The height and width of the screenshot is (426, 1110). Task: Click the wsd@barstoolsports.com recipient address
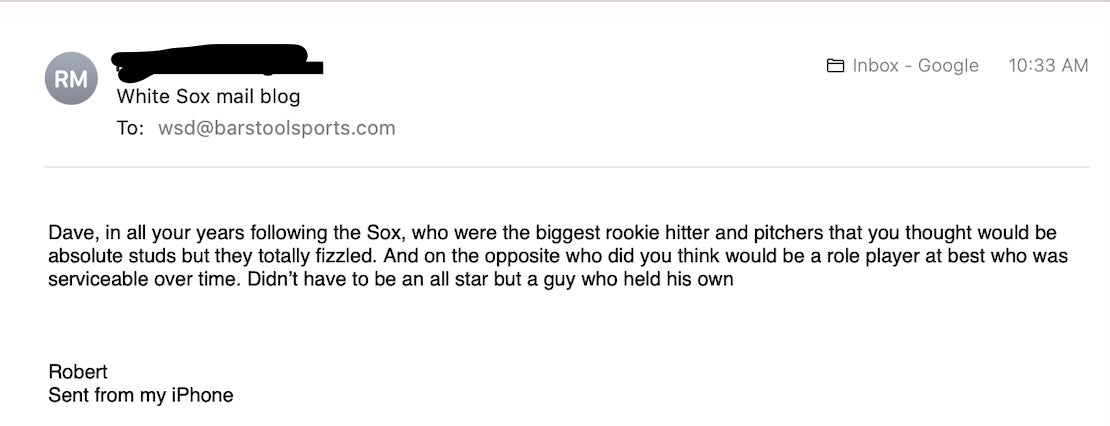277,128
